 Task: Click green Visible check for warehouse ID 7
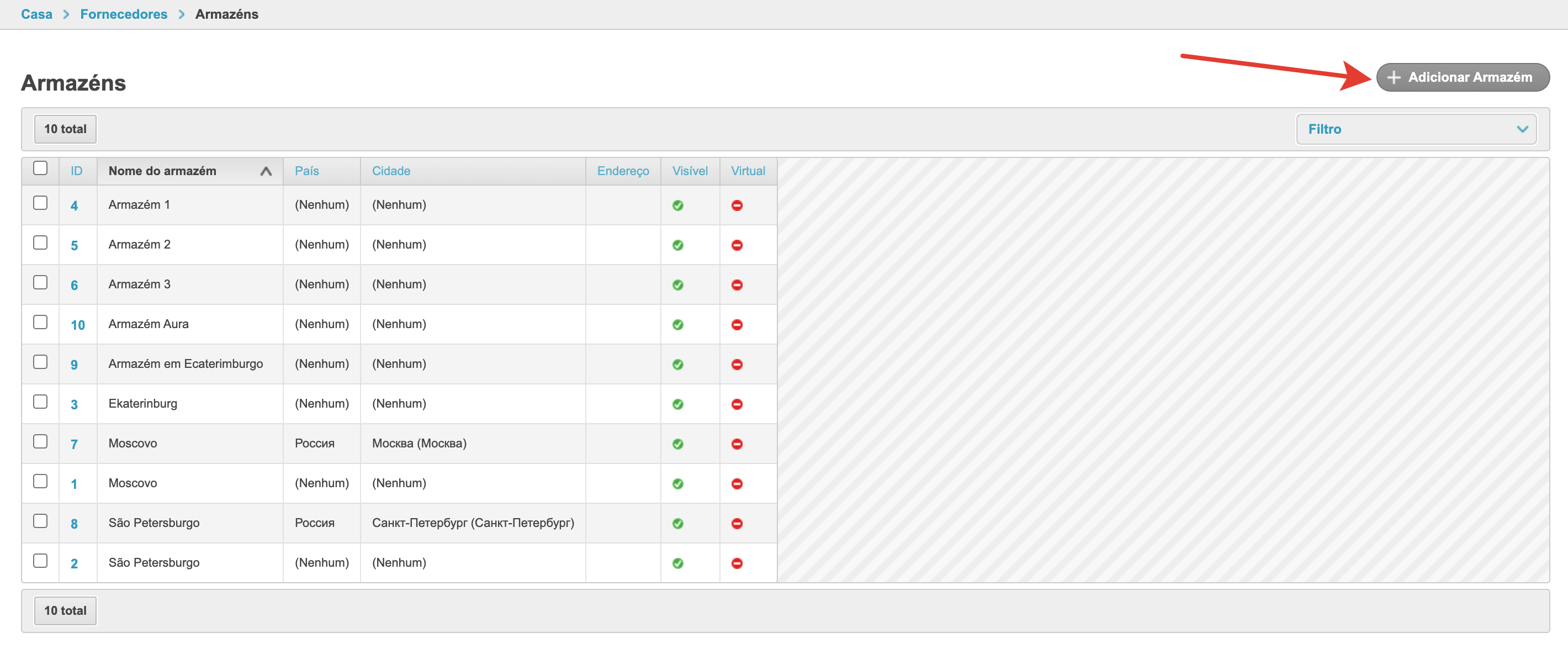coord(677,445)
